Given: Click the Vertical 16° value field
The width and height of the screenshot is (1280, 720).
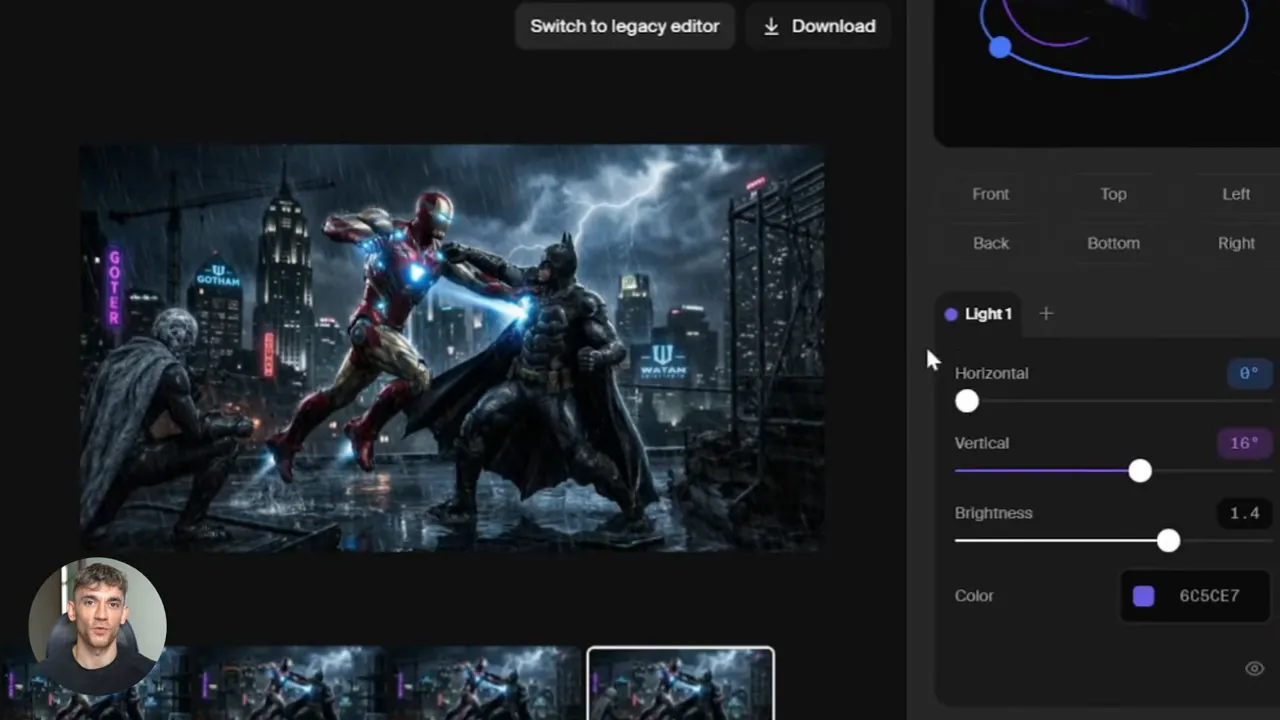Looking at the screenshot, I should pyautogui.click(x=1245, y=443).
